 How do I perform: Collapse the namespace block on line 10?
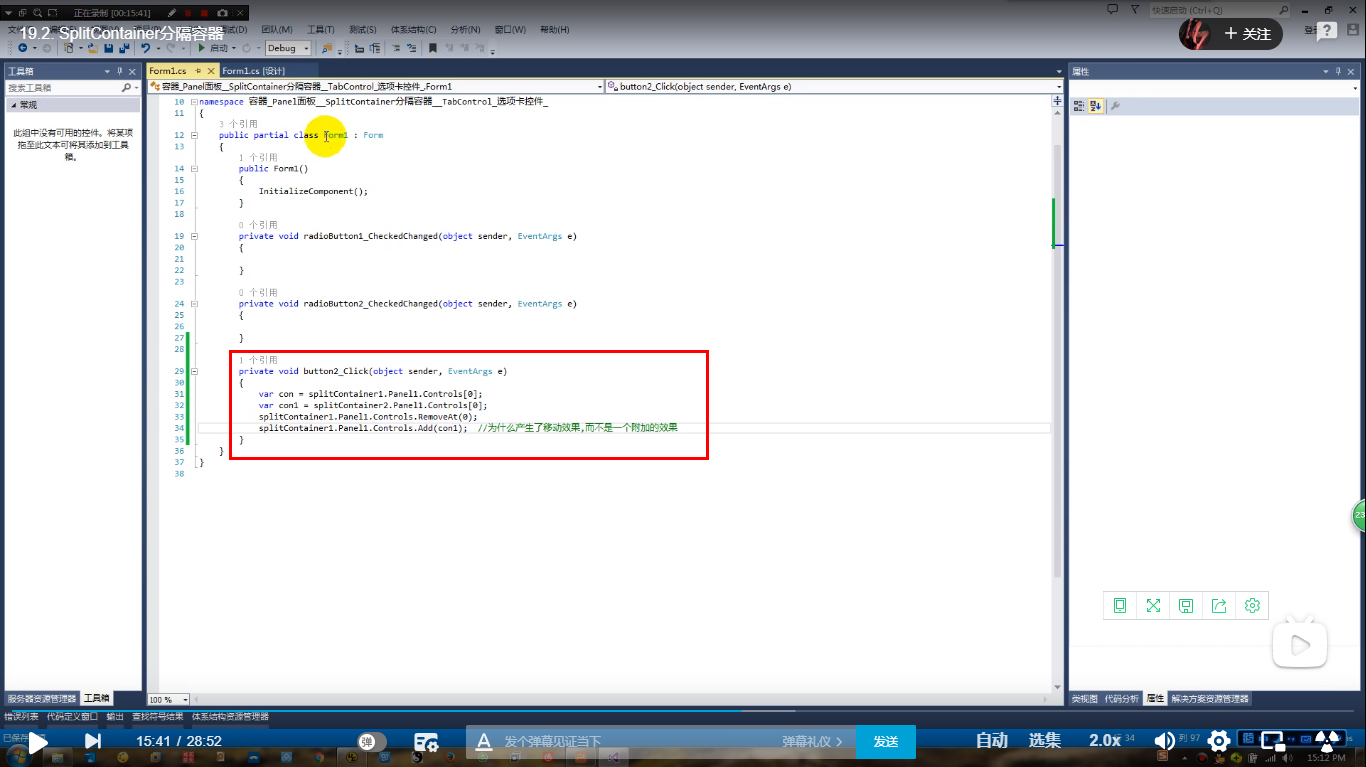(194, 102)
